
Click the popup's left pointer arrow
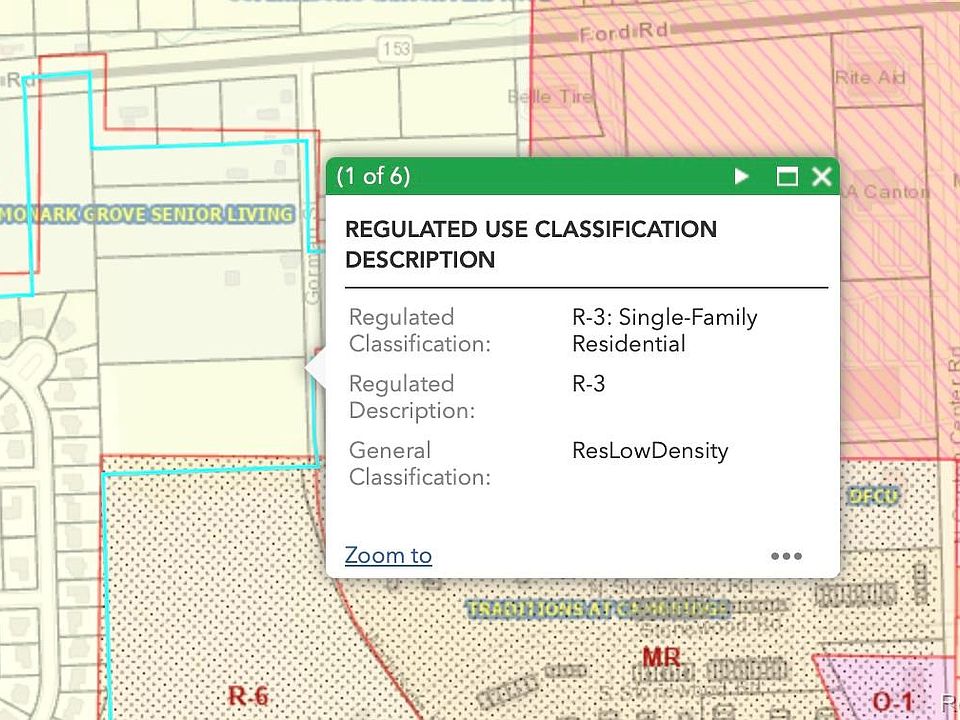point(316,370)
